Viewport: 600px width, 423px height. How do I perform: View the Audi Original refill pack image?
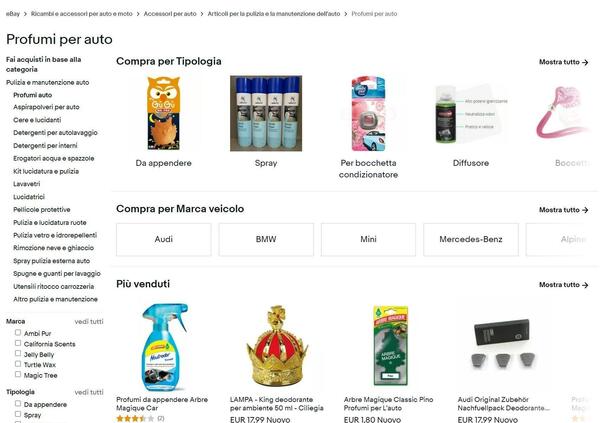pos(502,344)
